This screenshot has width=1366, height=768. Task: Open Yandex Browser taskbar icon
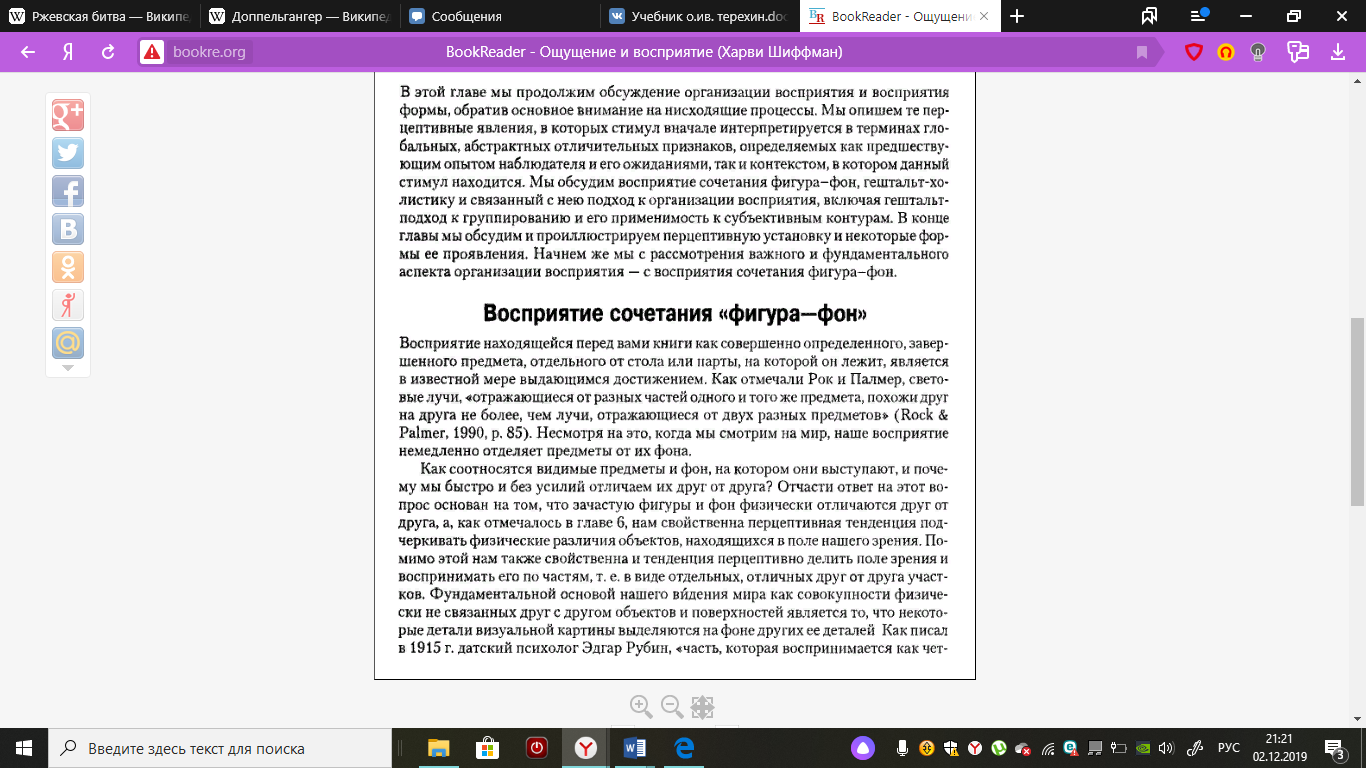coord(585,748)
